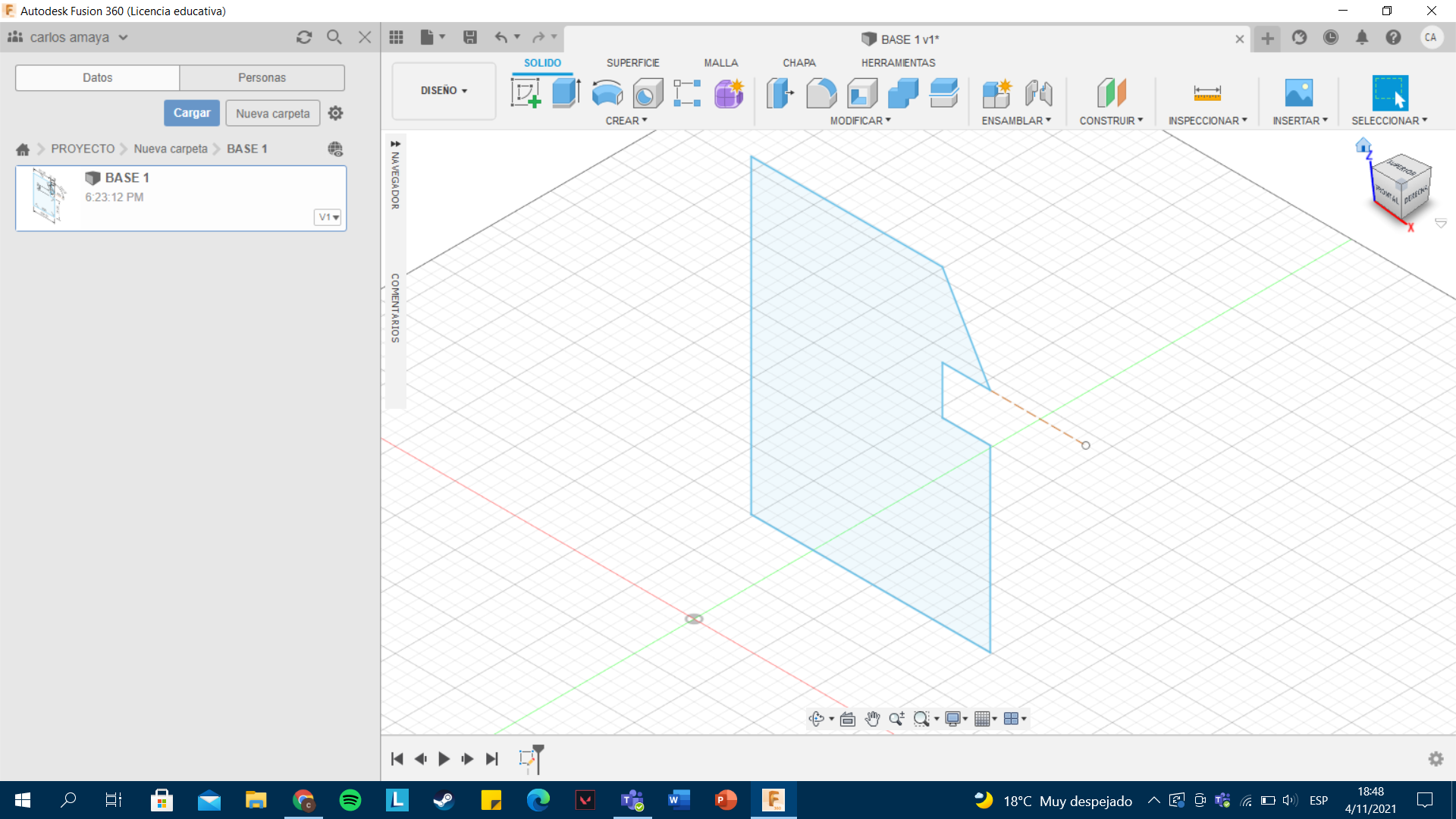Open the extensions icon next to new tab
This screenshot has height=819, width=1456.
tap(1299, 37)
